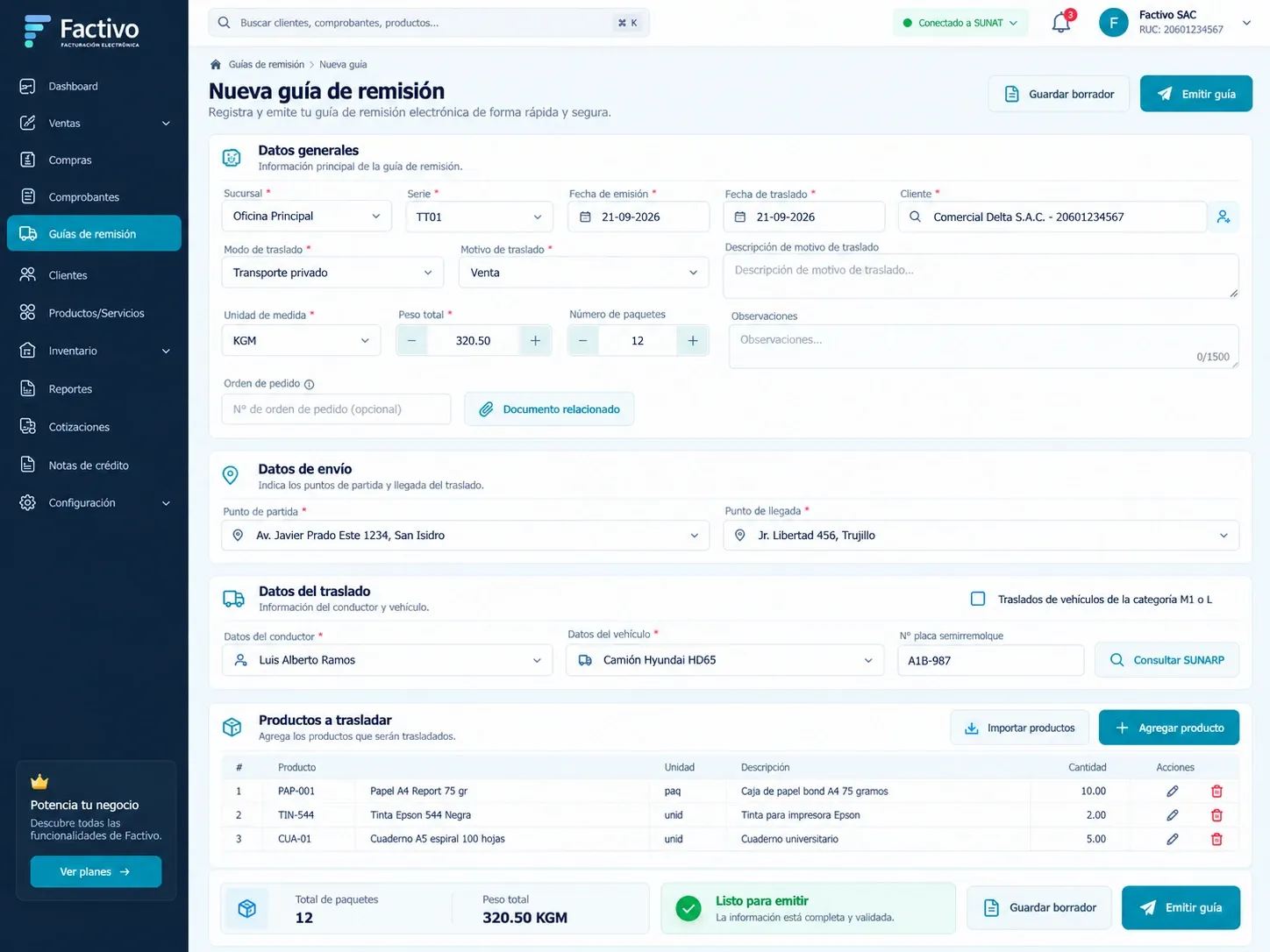This screenshot has width=1270, height=952.
Task: Edit product PAP-001 with pencil icon
Action: (1173, 791)
